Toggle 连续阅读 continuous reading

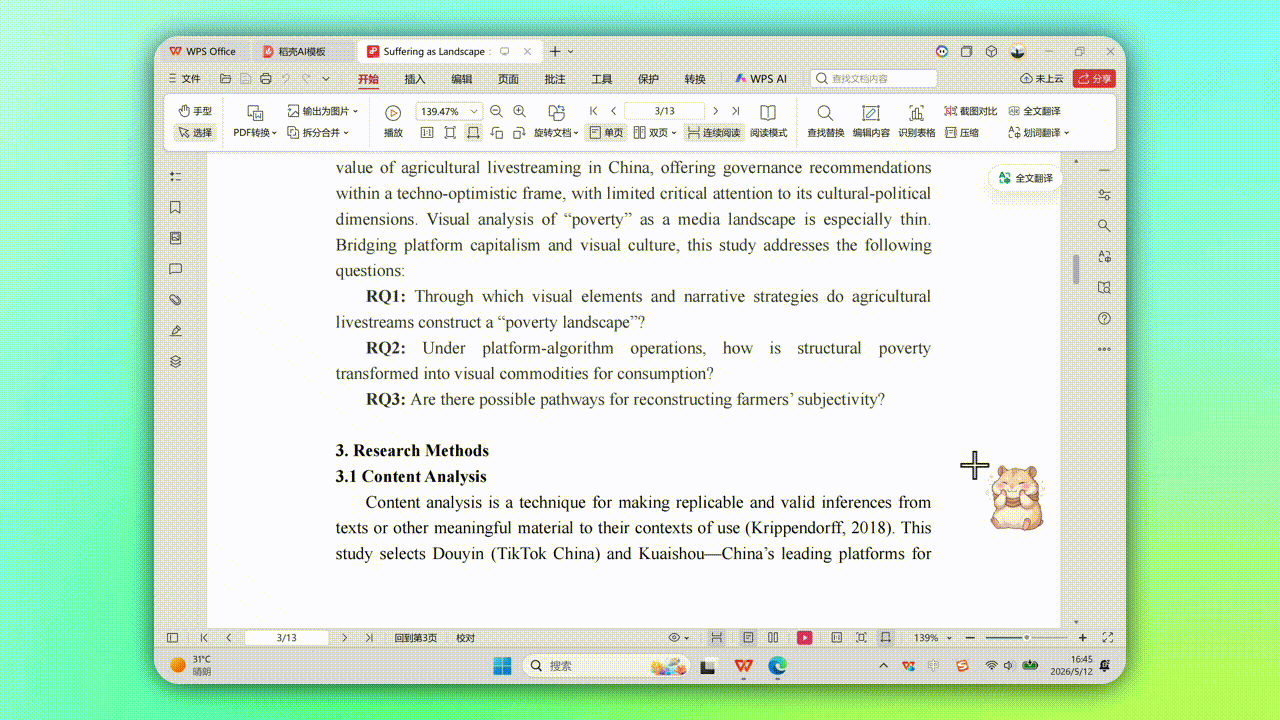pyautogui.click(x=714, y=132)
